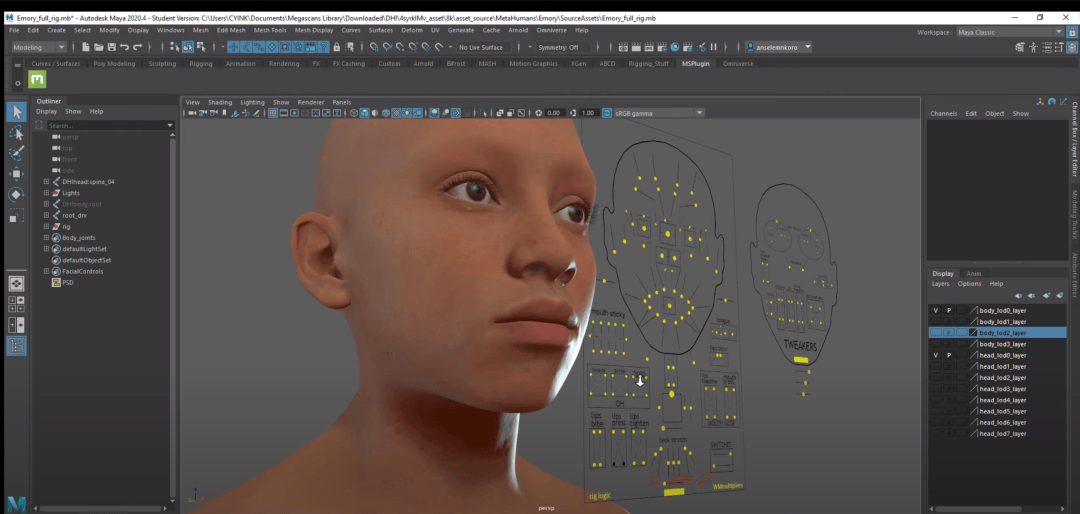Viewport: 1080px width, 514px height.
Task: Toggle visibility V box for body_lod0_layer
Action: (x=936, y=310)
